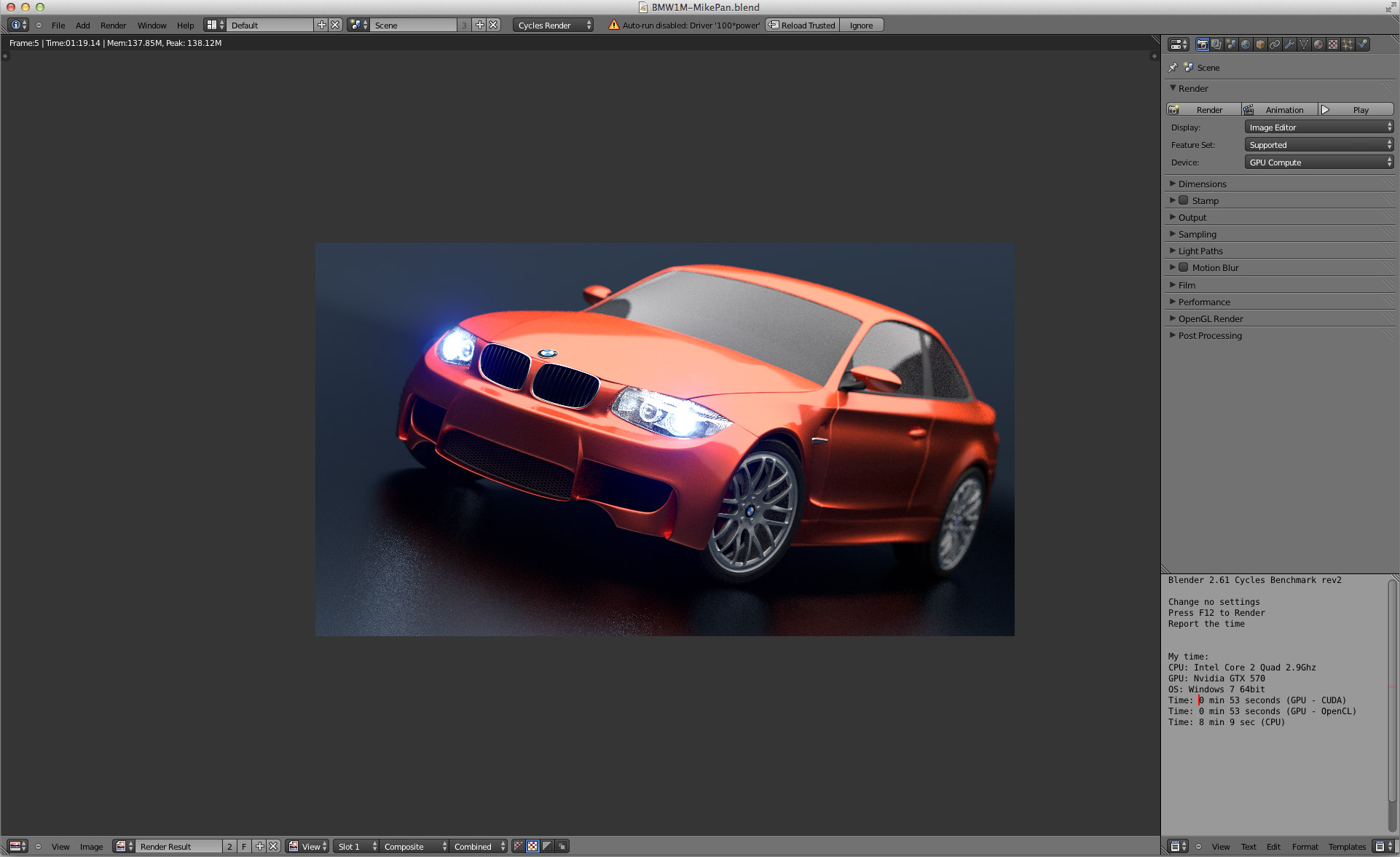The width and height of the screenshot is (1400, 857).
Task: Open the Help menu
Action: 186,25
